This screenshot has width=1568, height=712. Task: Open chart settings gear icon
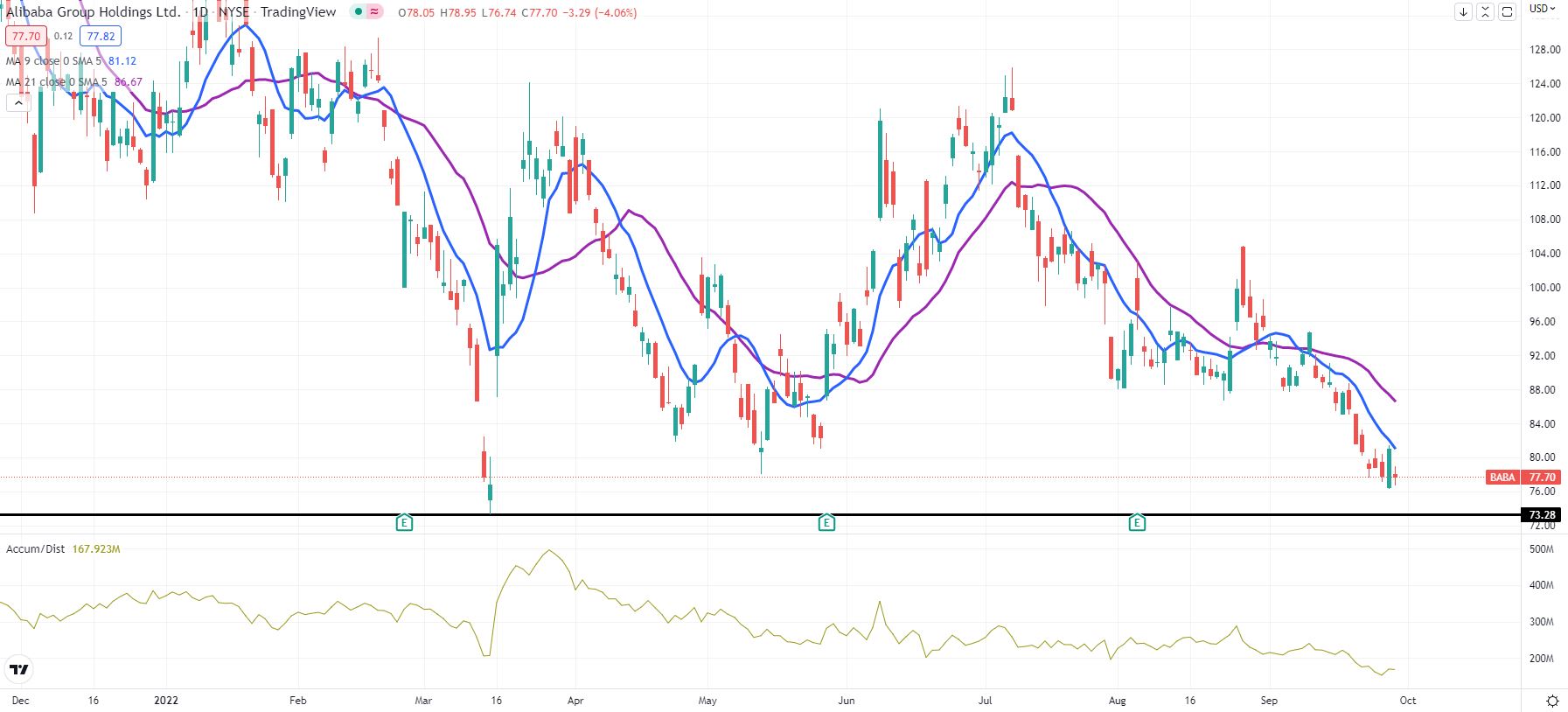coord(1553,701)
